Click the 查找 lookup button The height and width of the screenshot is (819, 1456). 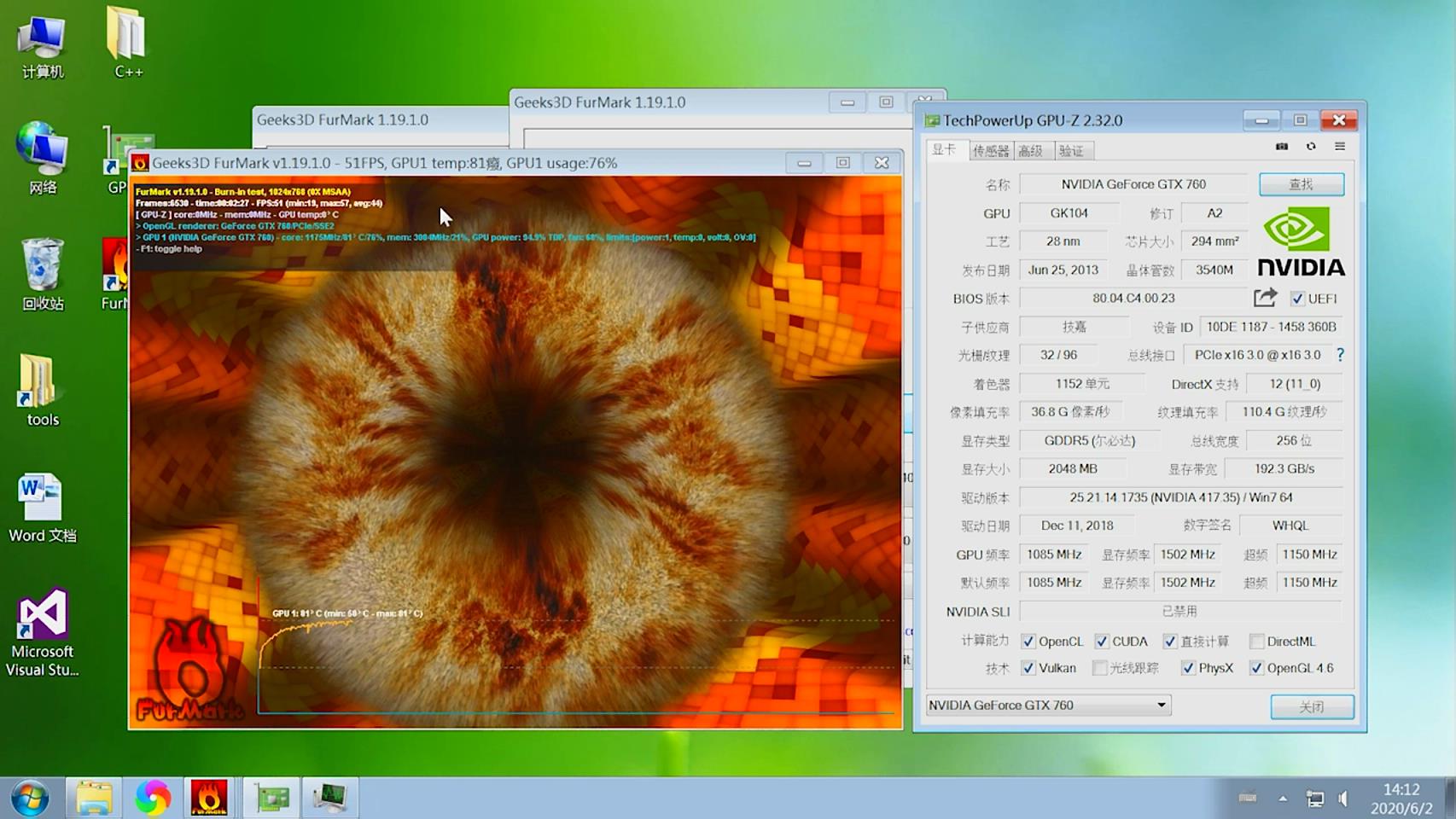1301,184
